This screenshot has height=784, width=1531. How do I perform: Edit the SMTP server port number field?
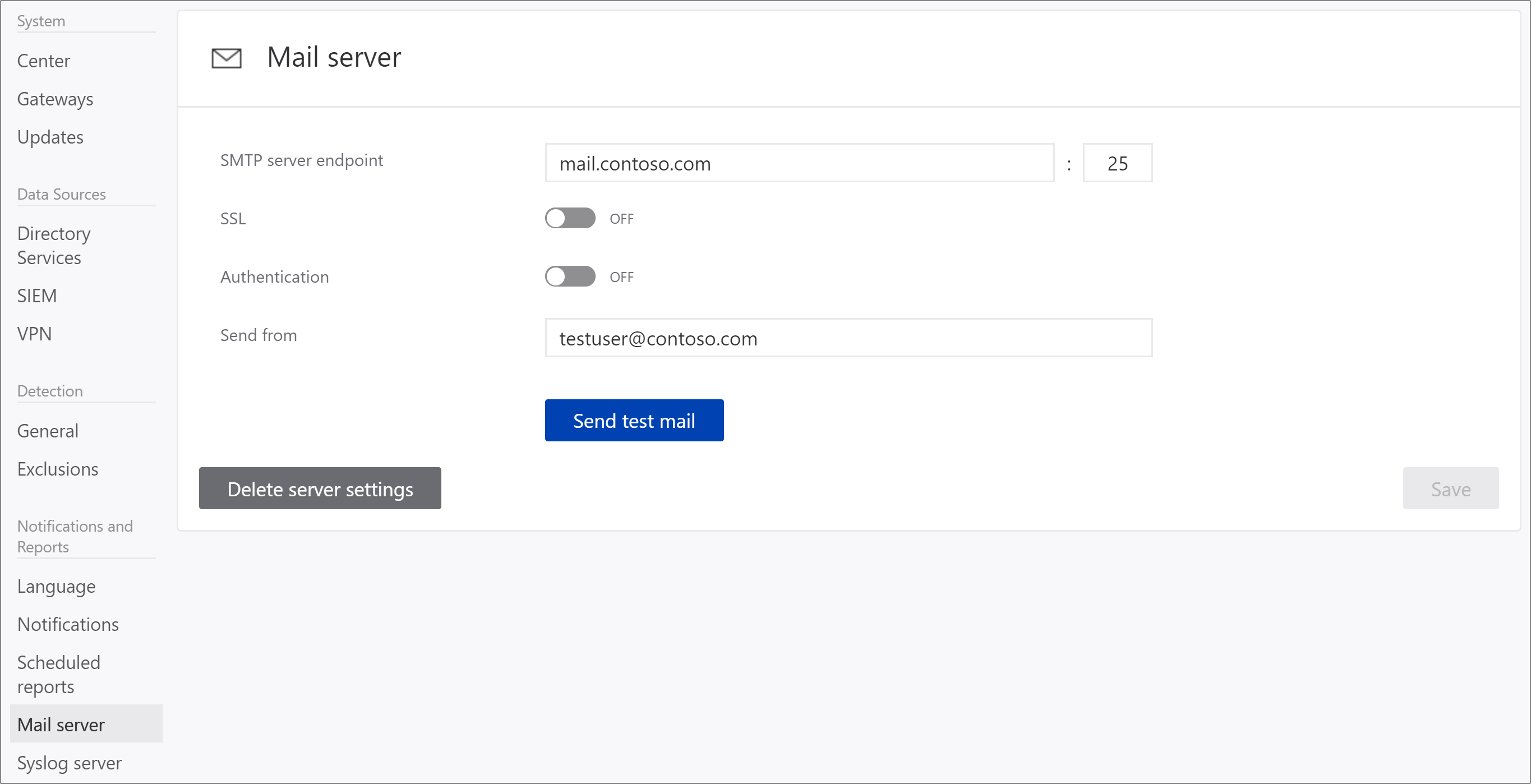coord(1118,163)
